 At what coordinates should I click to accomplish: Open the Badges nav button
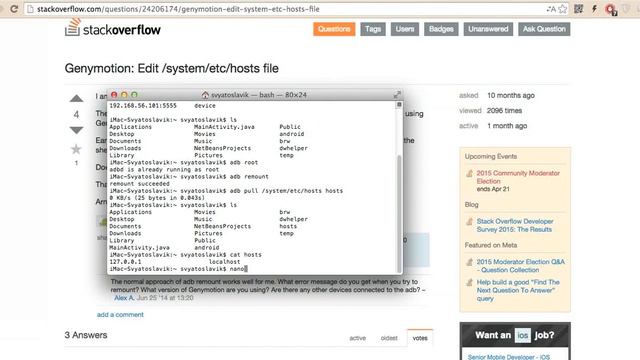pos(441,29)
